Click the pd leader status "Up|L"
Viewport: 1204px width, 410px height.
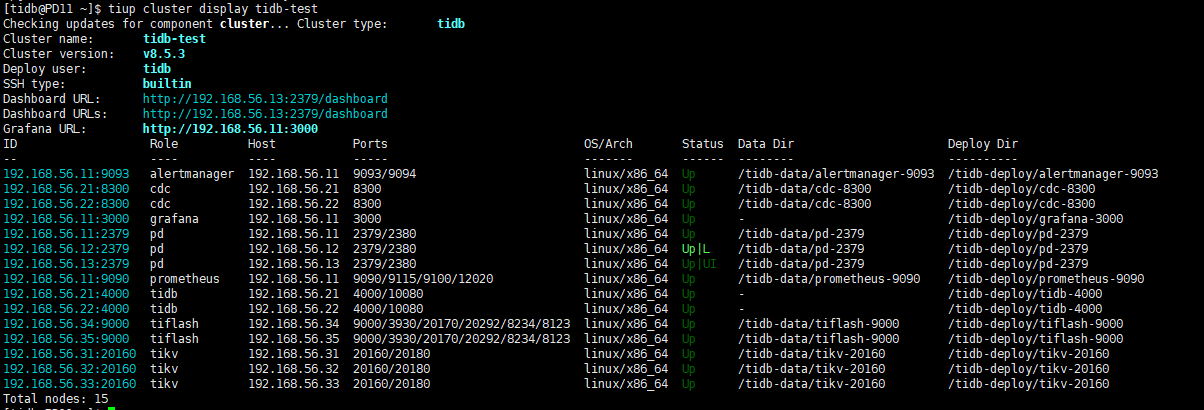(x=696, y=249)
